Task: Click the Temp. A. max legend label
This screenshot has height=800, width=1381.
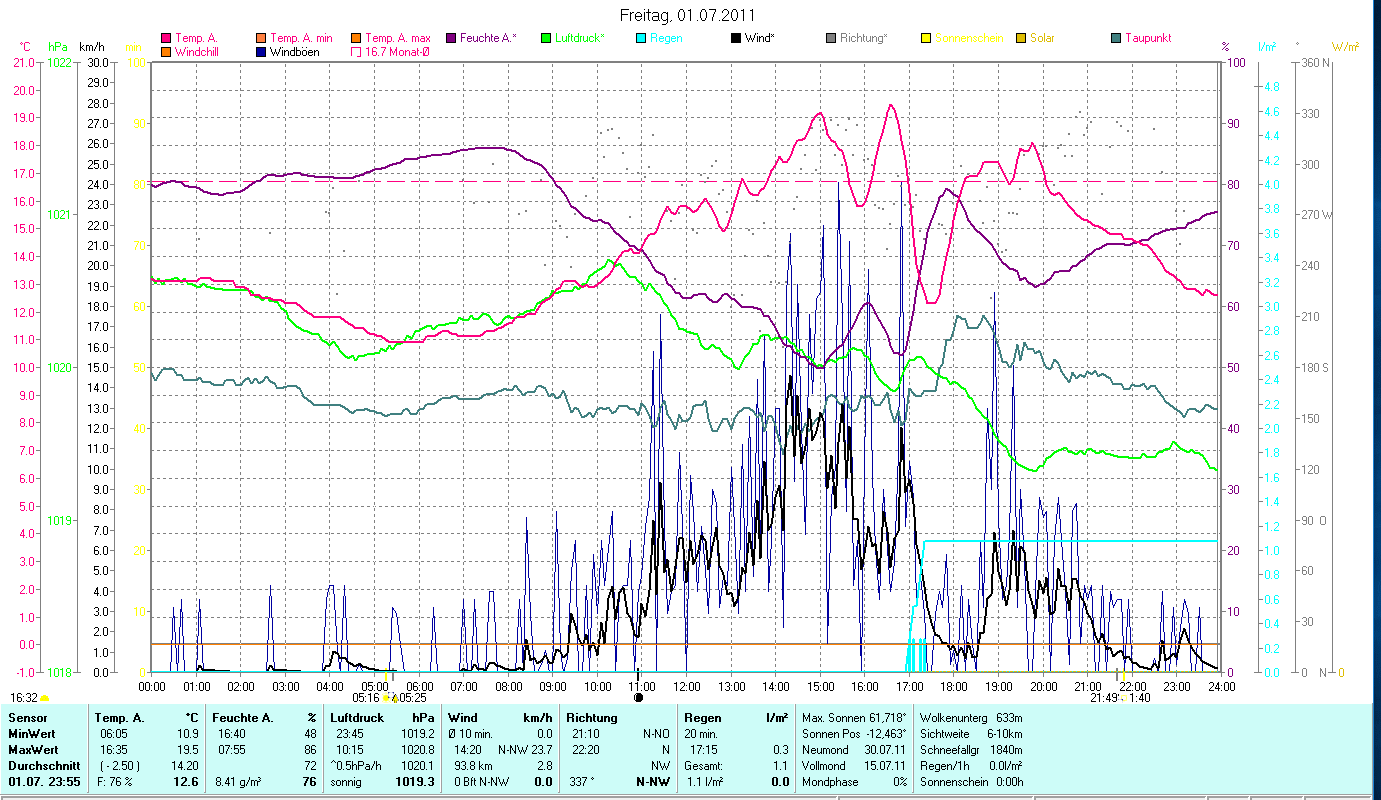Action: click(397, 38)
